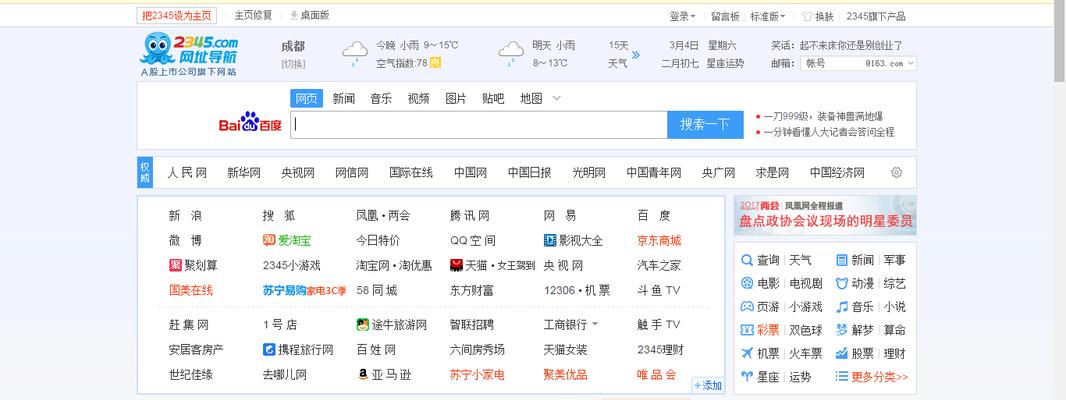The image size is (1066, 400).
Task: Click the 查询 magnifier icon
Action: (x=746, y=260)
